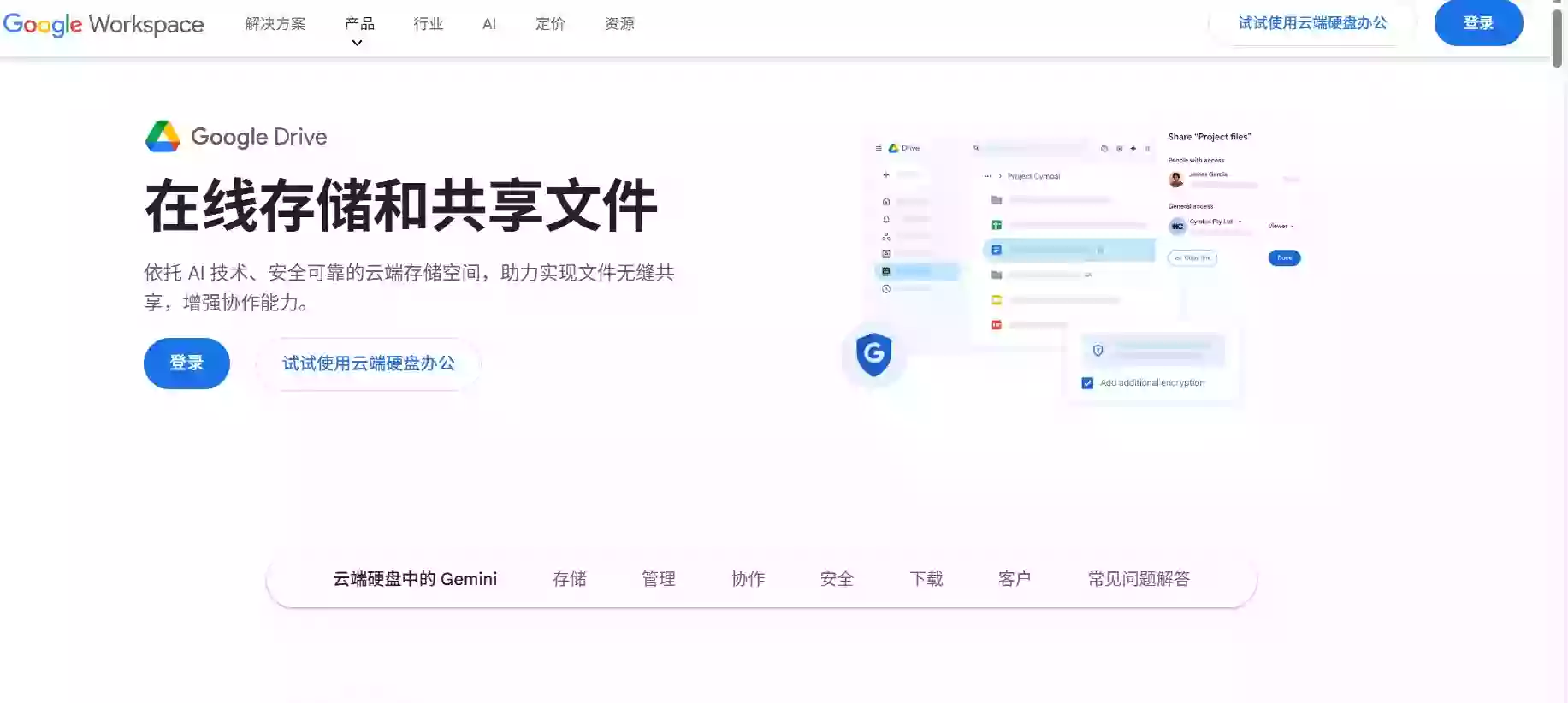The image size is (1568, 703).
Task: Click the red file icon at list bottom
Action: click(x=997, y=325)
